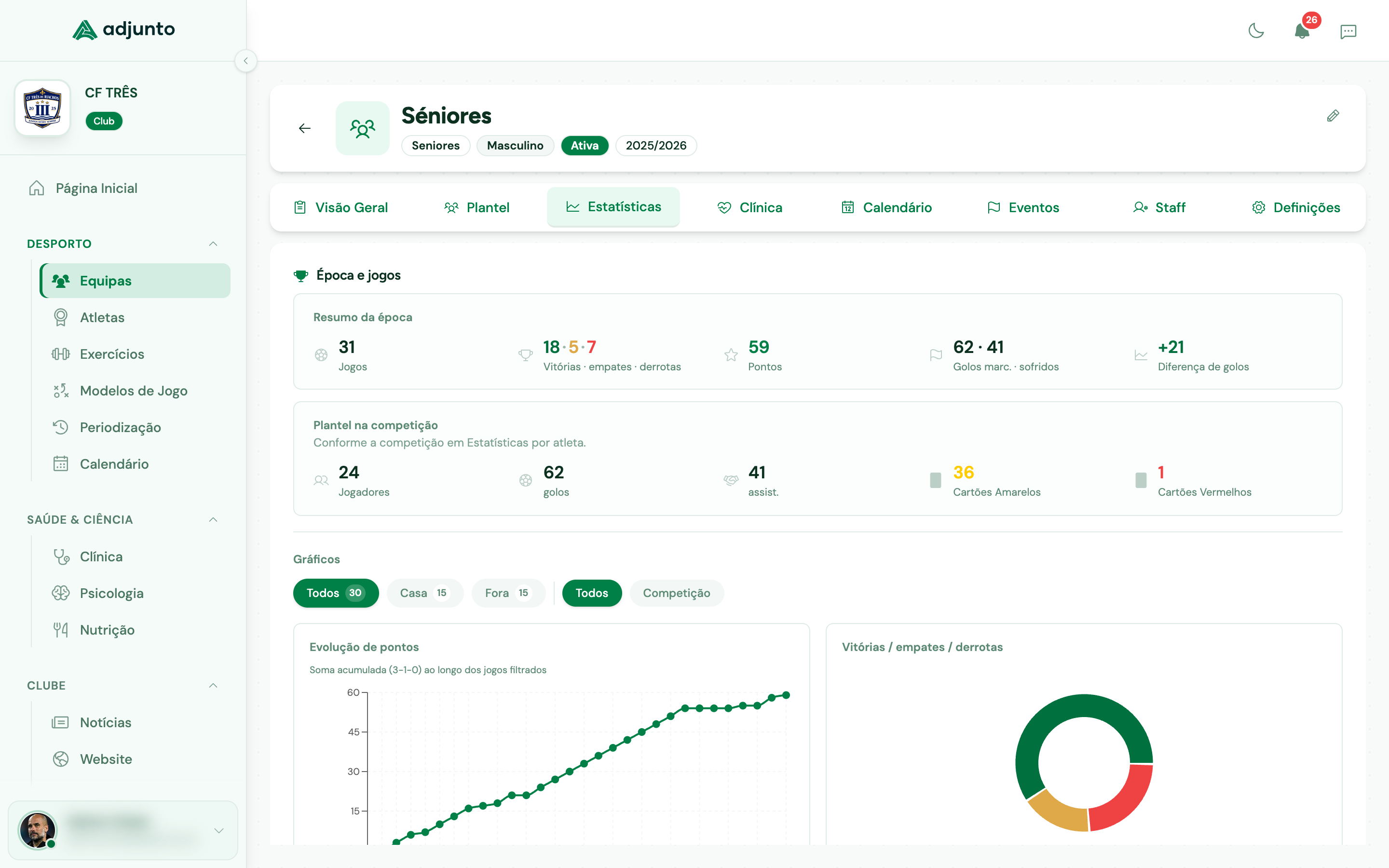Collapse the DESPORTO section
The height and width of the screenshot is (868, 1389).
click(x=213, y=244)
